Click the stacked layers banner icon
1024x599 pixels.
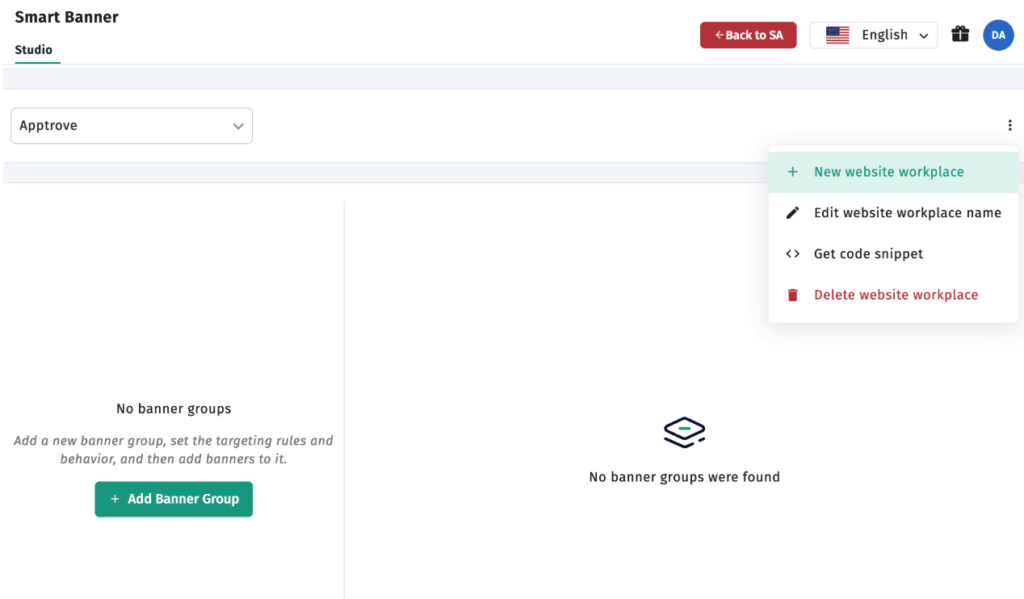coord(684,432)
